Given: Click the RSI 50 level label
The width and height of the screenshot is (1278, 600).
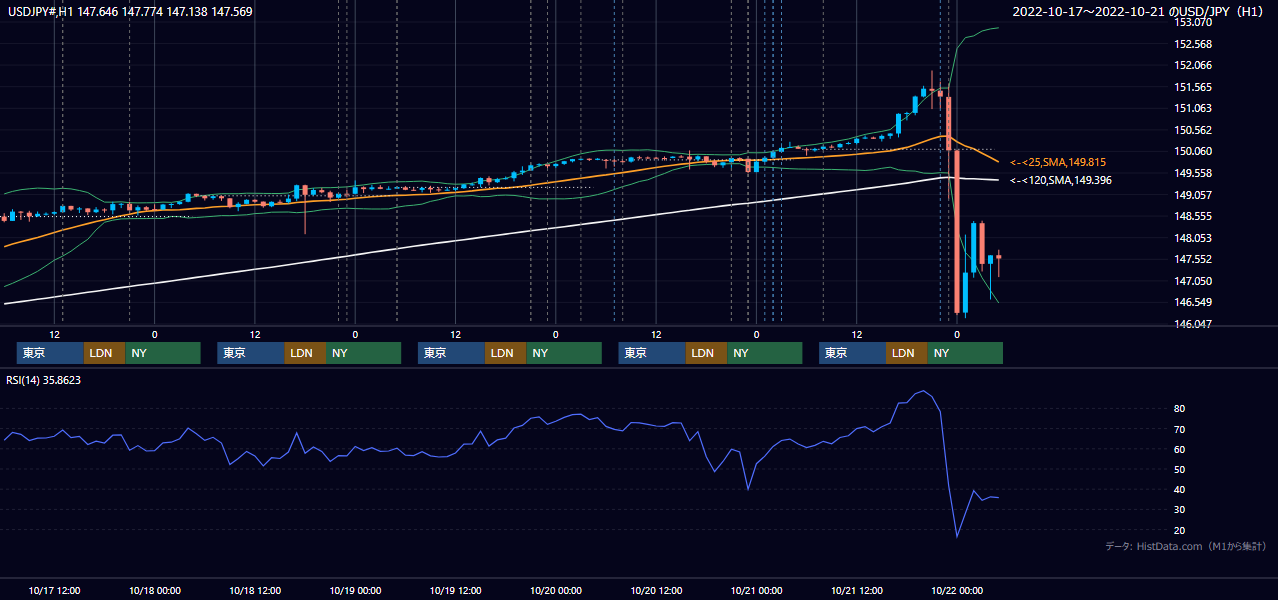Looking at the screenshot, I should 1180,469.
